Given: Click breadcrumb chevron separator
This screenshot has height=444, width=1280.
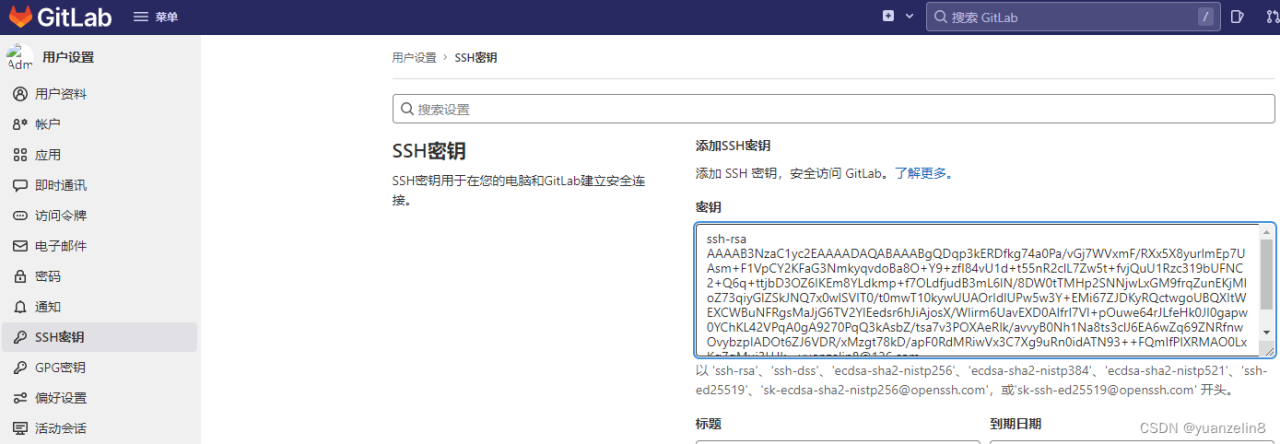Looking at the screenshot, I should [x=446, y=58].
